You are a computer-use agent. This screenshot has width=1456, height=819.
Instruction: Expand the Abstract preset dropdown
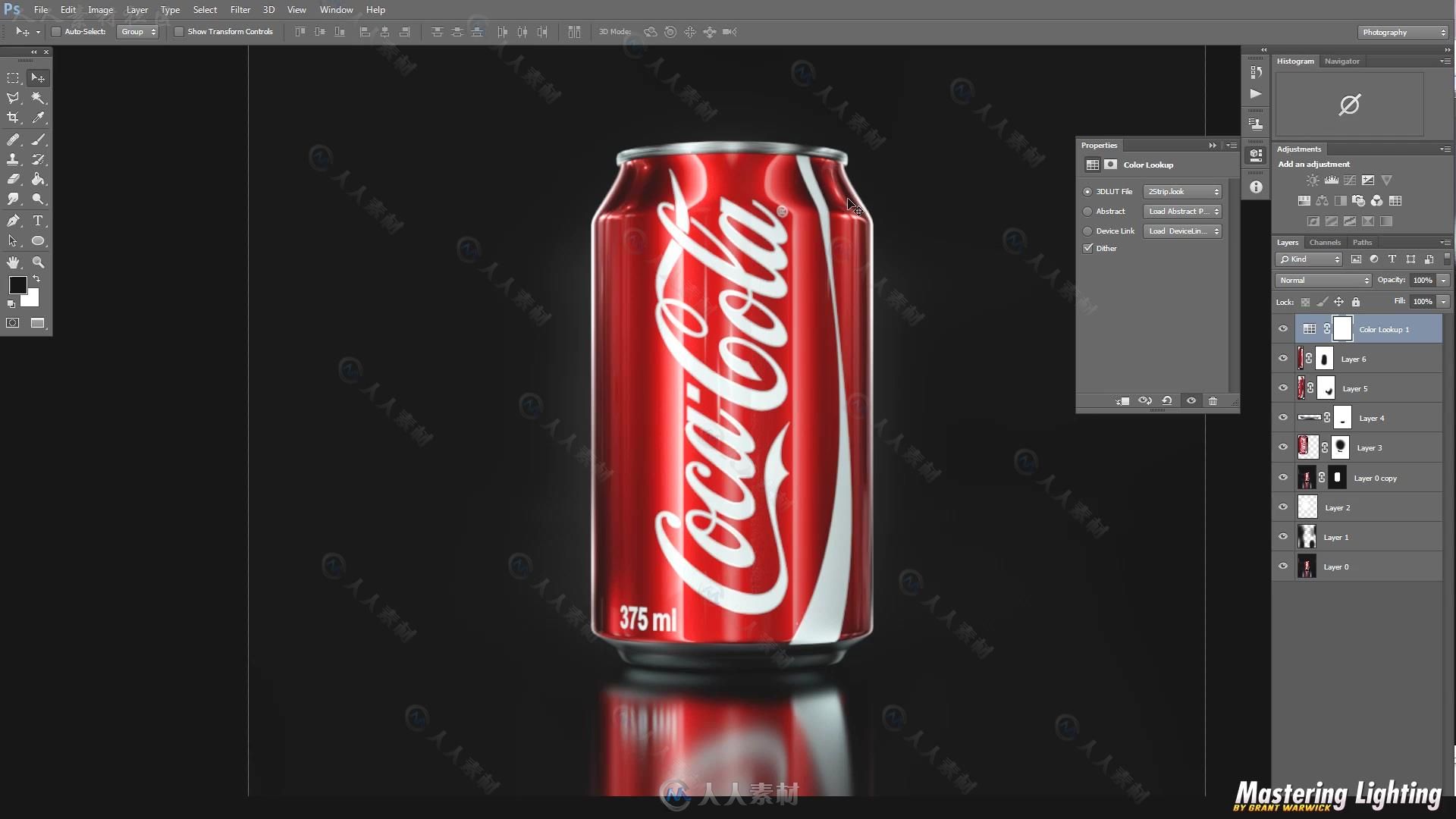[x=1182, y=211]
